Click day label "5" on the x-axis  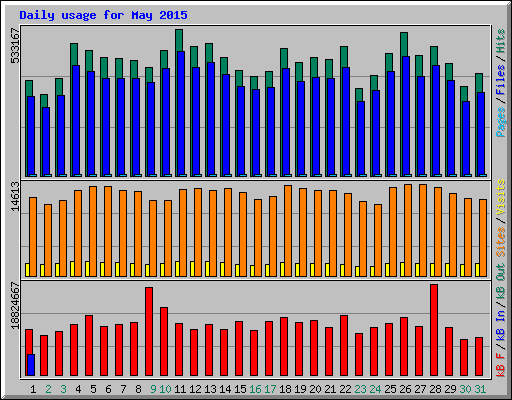tap(93, 389)
